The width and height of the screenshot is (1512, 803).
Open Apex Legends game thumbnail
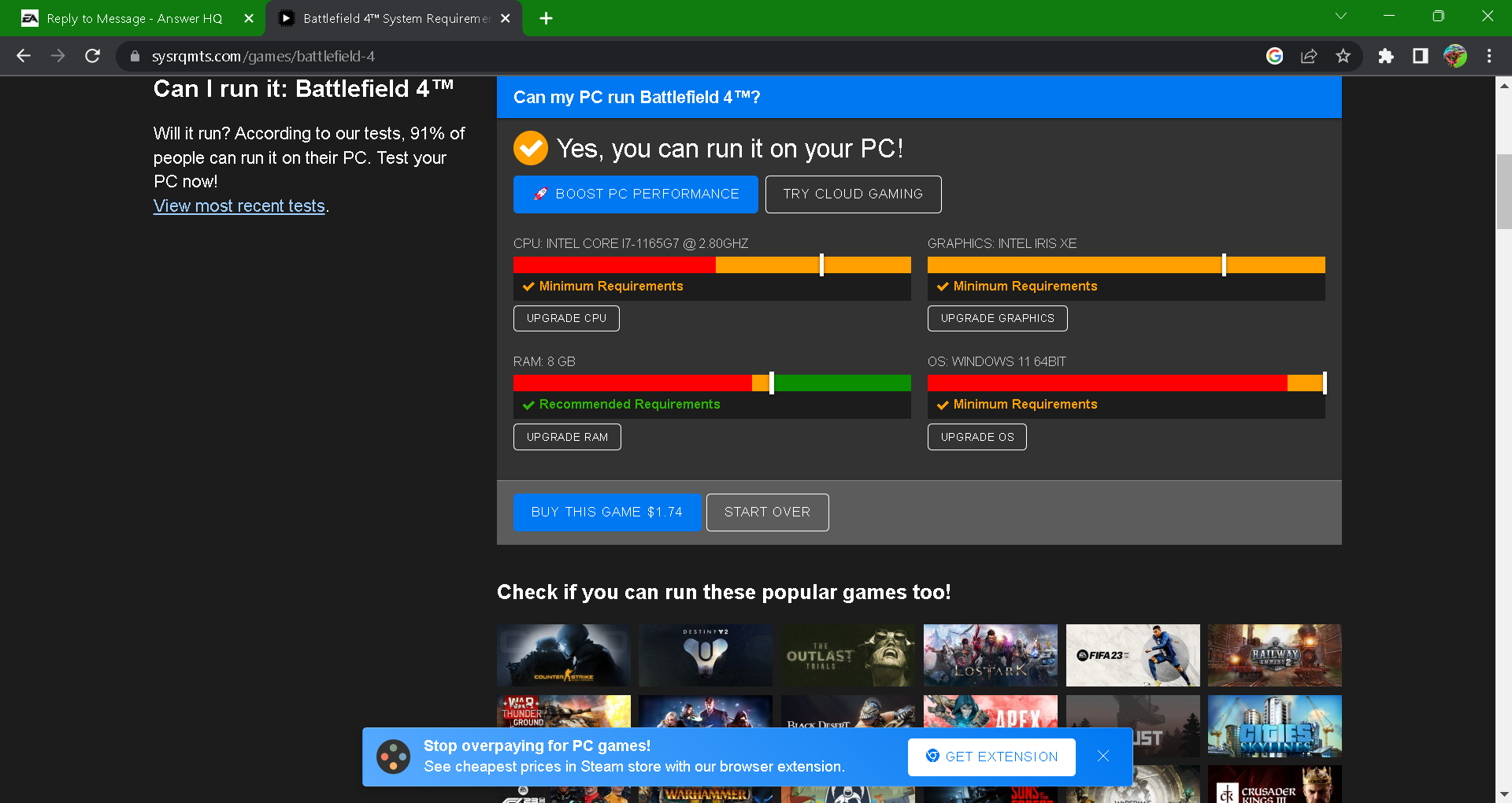pyautogui.click(x=991, y=711)
